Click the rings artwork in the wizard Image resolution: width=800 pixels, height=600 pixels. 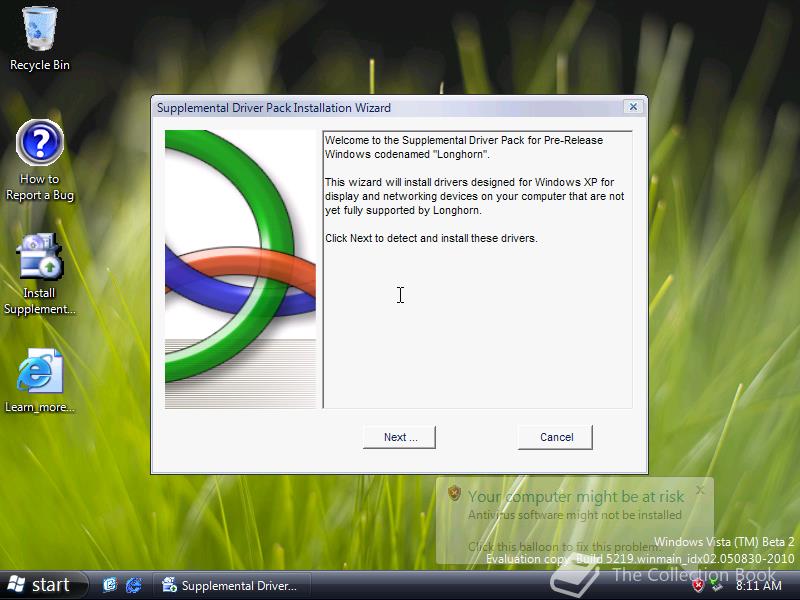(240, 269)
